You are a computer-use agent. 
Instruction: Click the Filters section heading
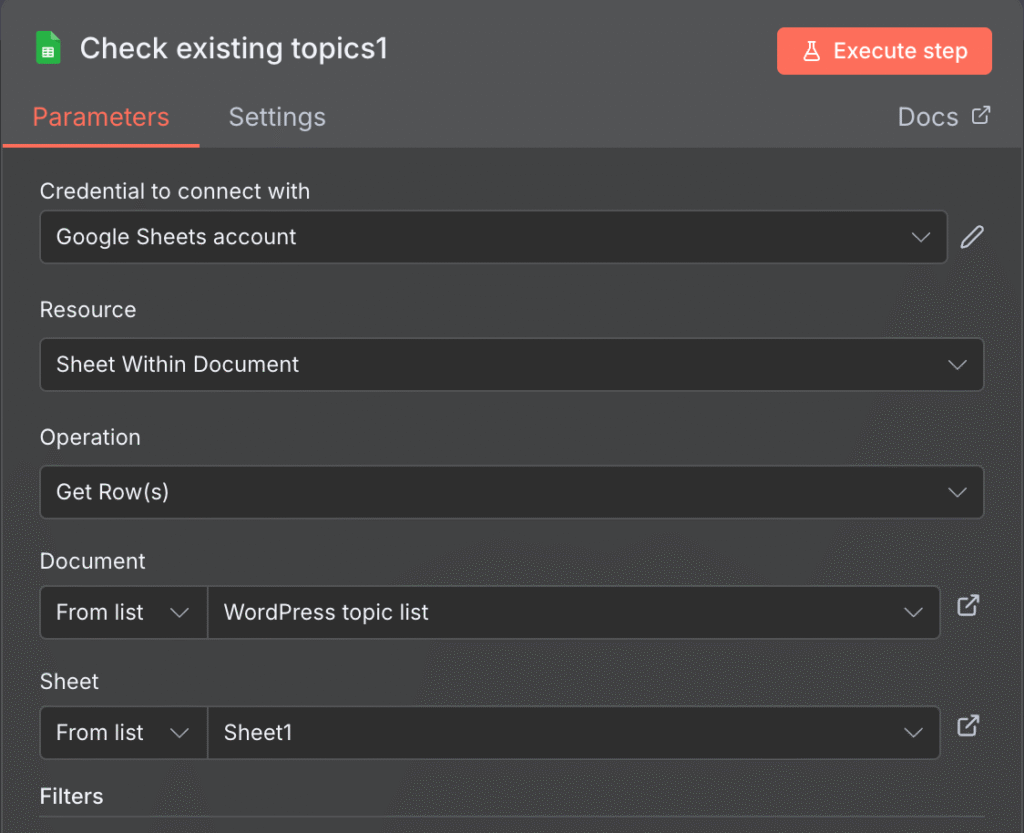click(x=71, y=796)
